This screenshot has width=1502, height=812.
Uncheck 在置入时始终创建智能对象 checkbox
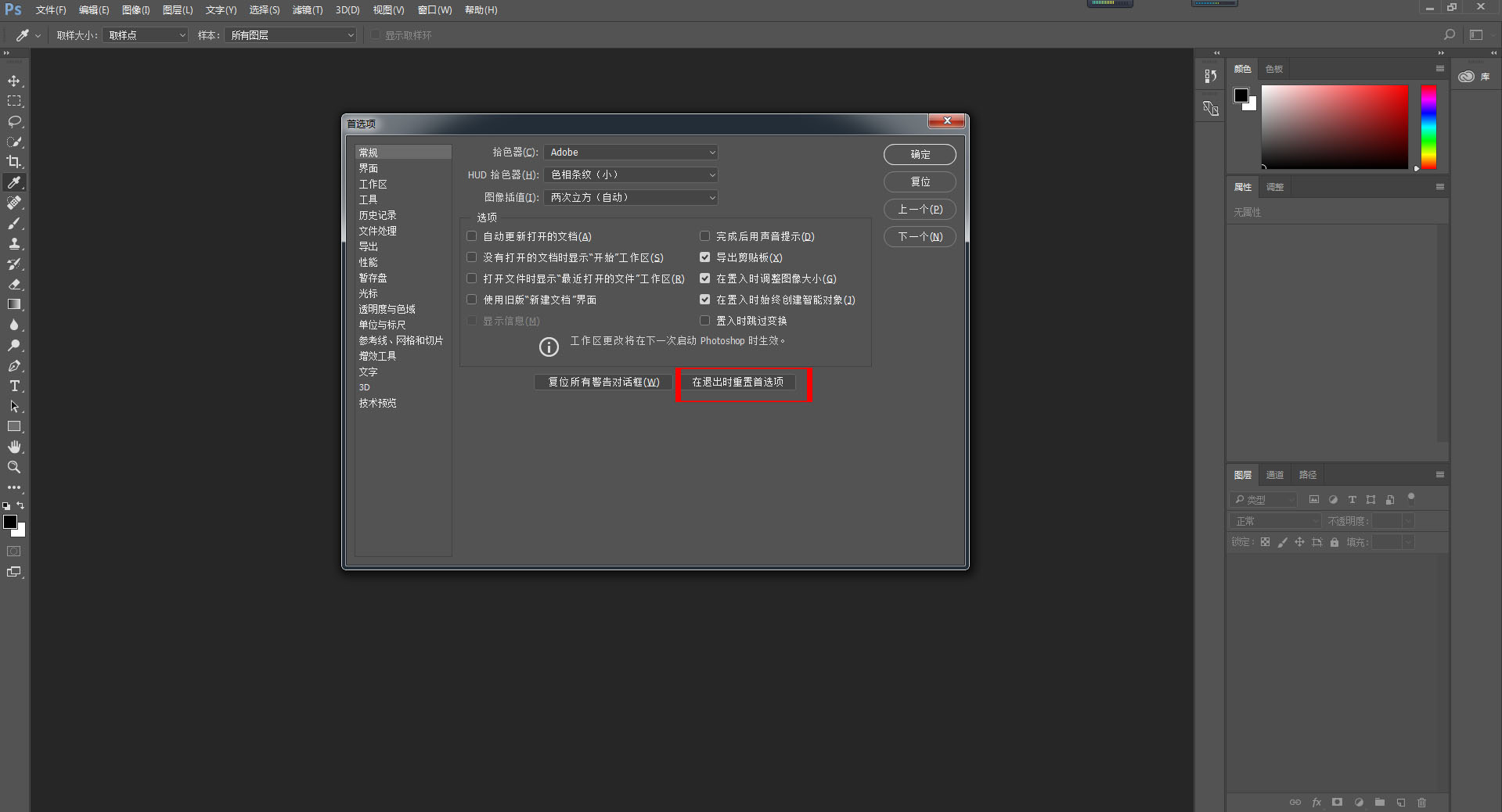click(x=704, y=299)
